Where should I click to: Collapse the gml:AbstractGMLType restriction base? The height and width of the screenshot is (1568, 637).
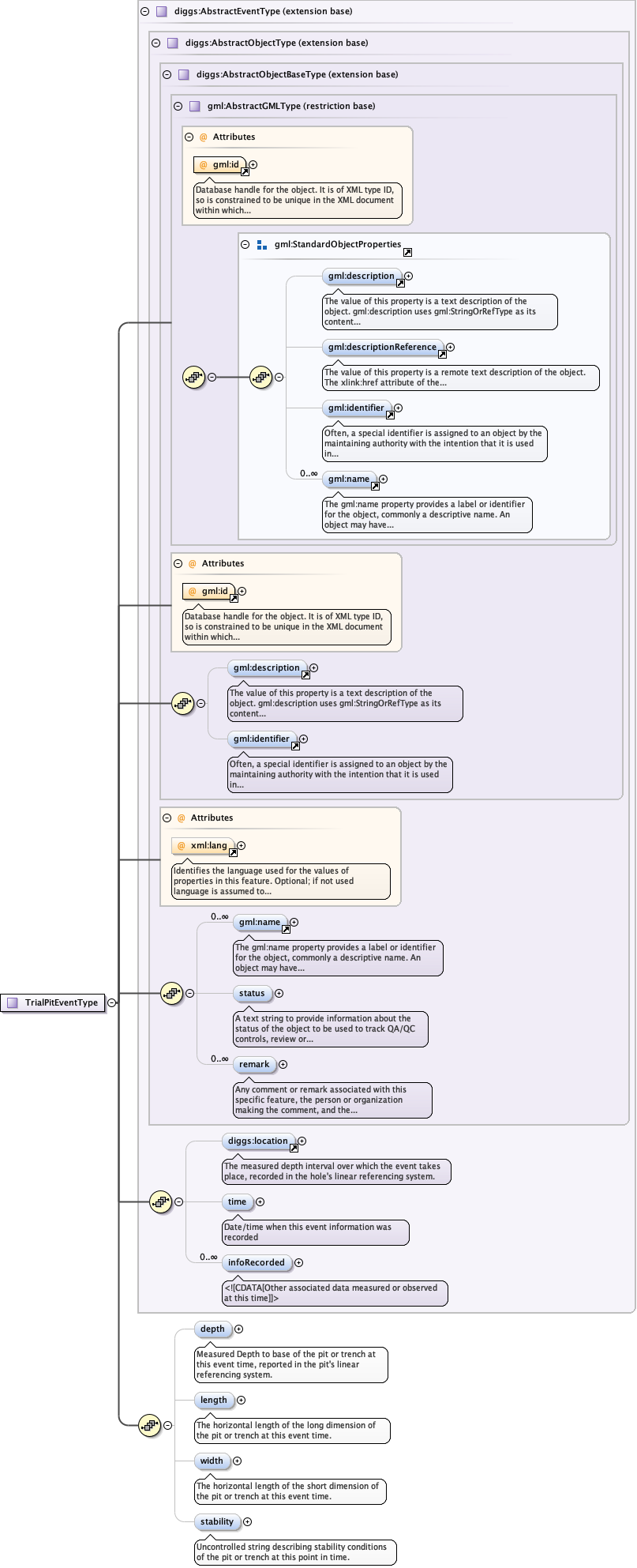[x=178, y=106]
